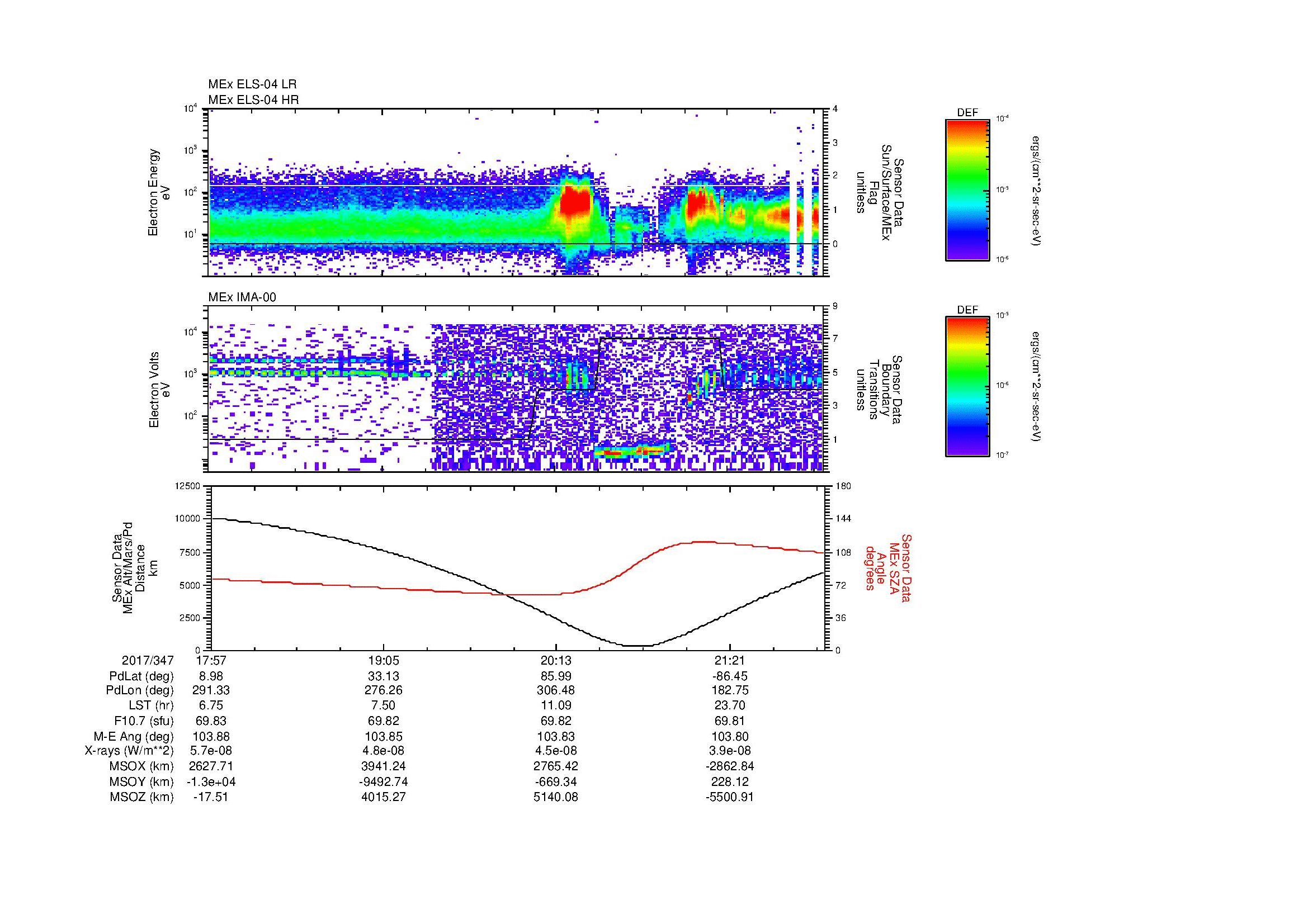Click the 'MSOY (km)' row label
Image resolution: width=1308 pixels, height=924 pixels.
pos(142,781)
